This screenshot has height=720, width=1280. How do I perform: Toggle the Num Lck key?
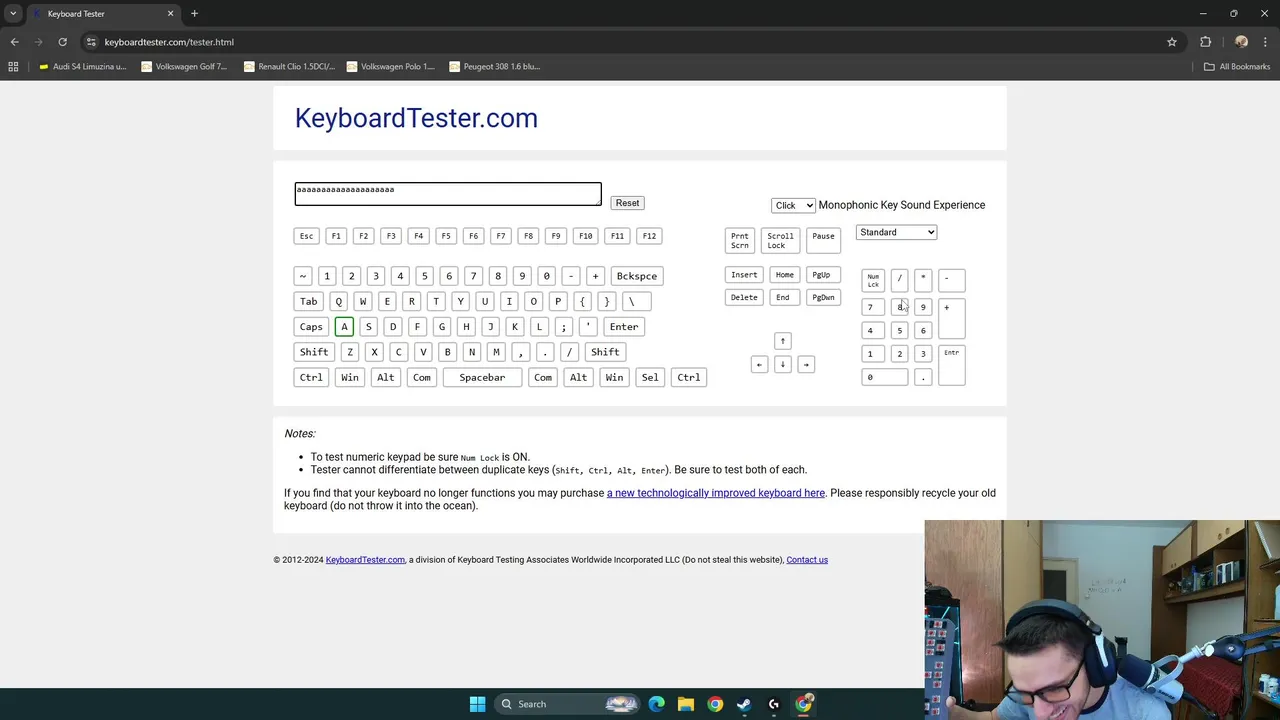coord(873,280)
